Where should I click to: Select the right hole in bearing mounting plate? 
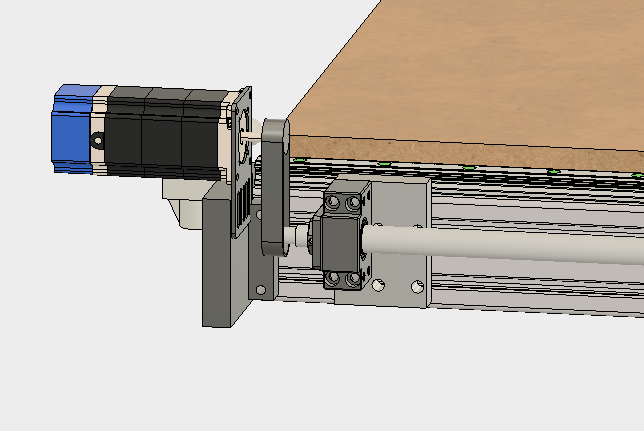(x=418, y=287)
